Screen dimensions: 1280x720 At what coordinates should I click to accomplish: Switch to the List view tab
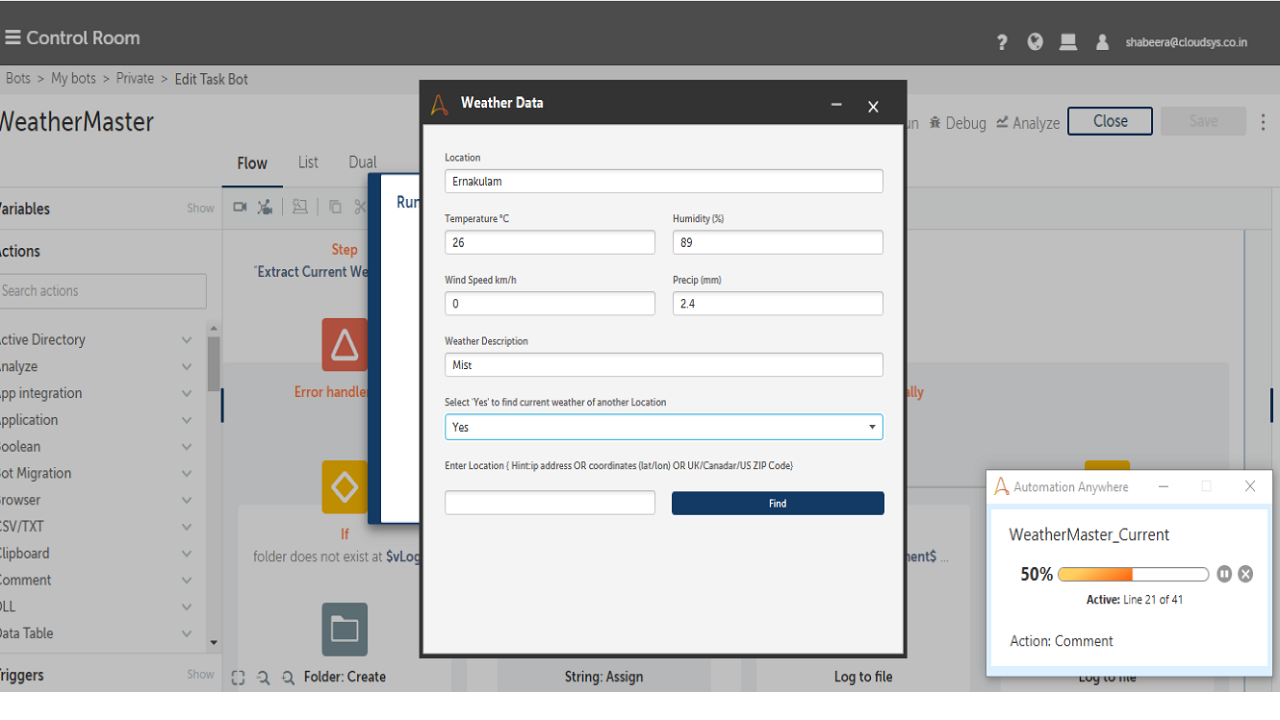308,162
